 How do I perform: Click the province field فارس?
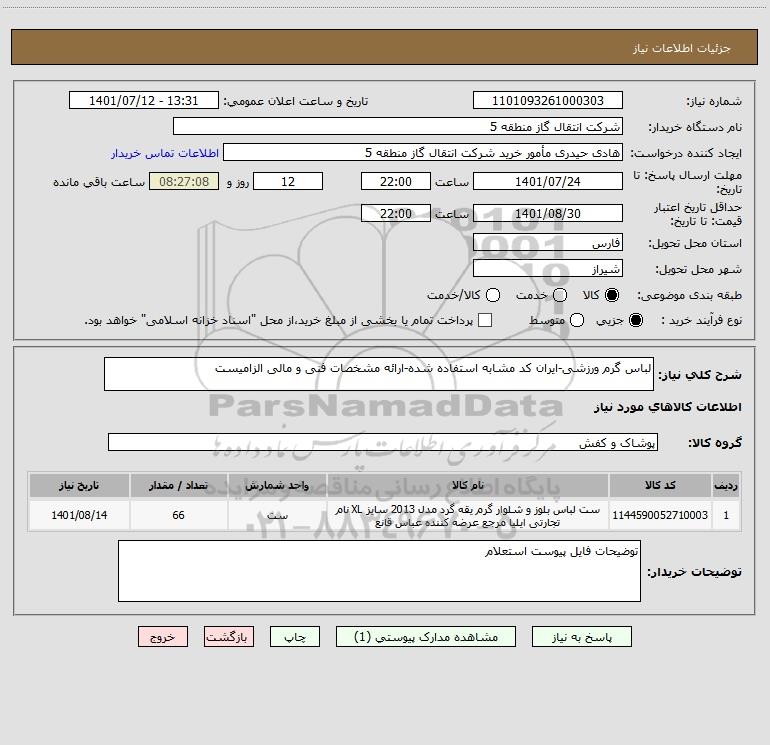(x=548, y=242)
